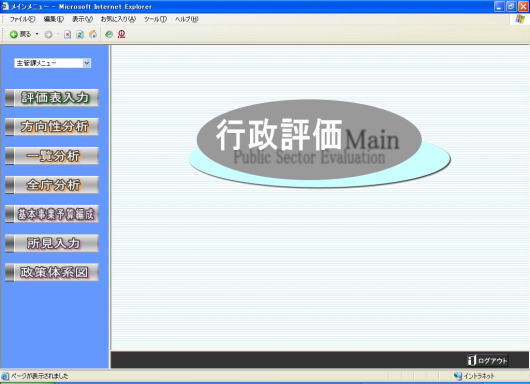Refresh the page using the Refresh icon
The height and width of the screenshot is (384, 530).
[x=80, y=34]
